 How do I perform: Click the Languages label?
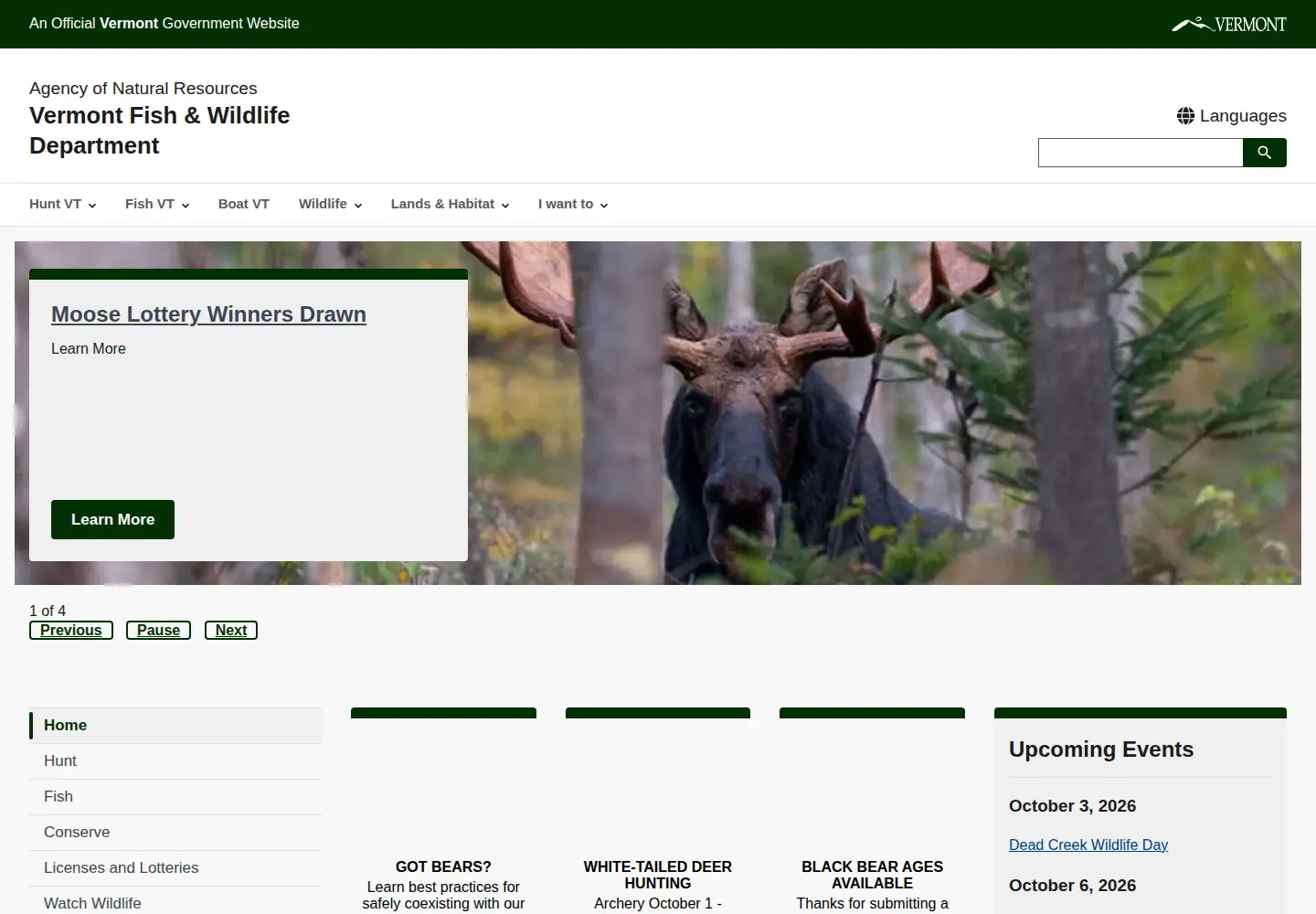point(1243,116)
